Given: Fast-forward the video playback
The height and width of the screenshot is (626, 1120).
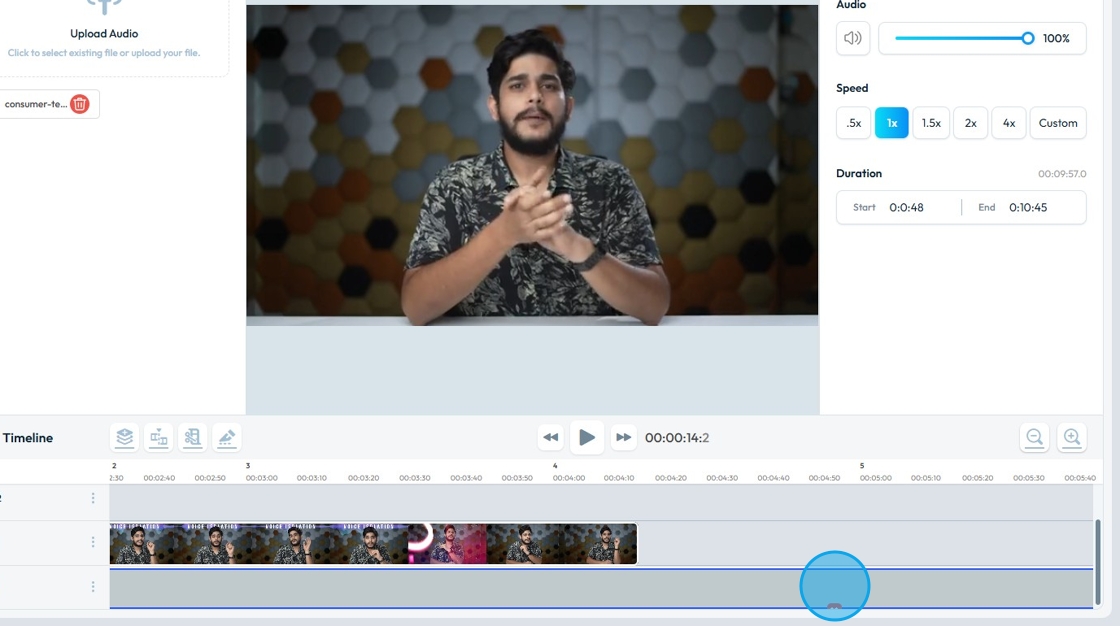Looking at the screenshot, I should [x=623, y=437].
